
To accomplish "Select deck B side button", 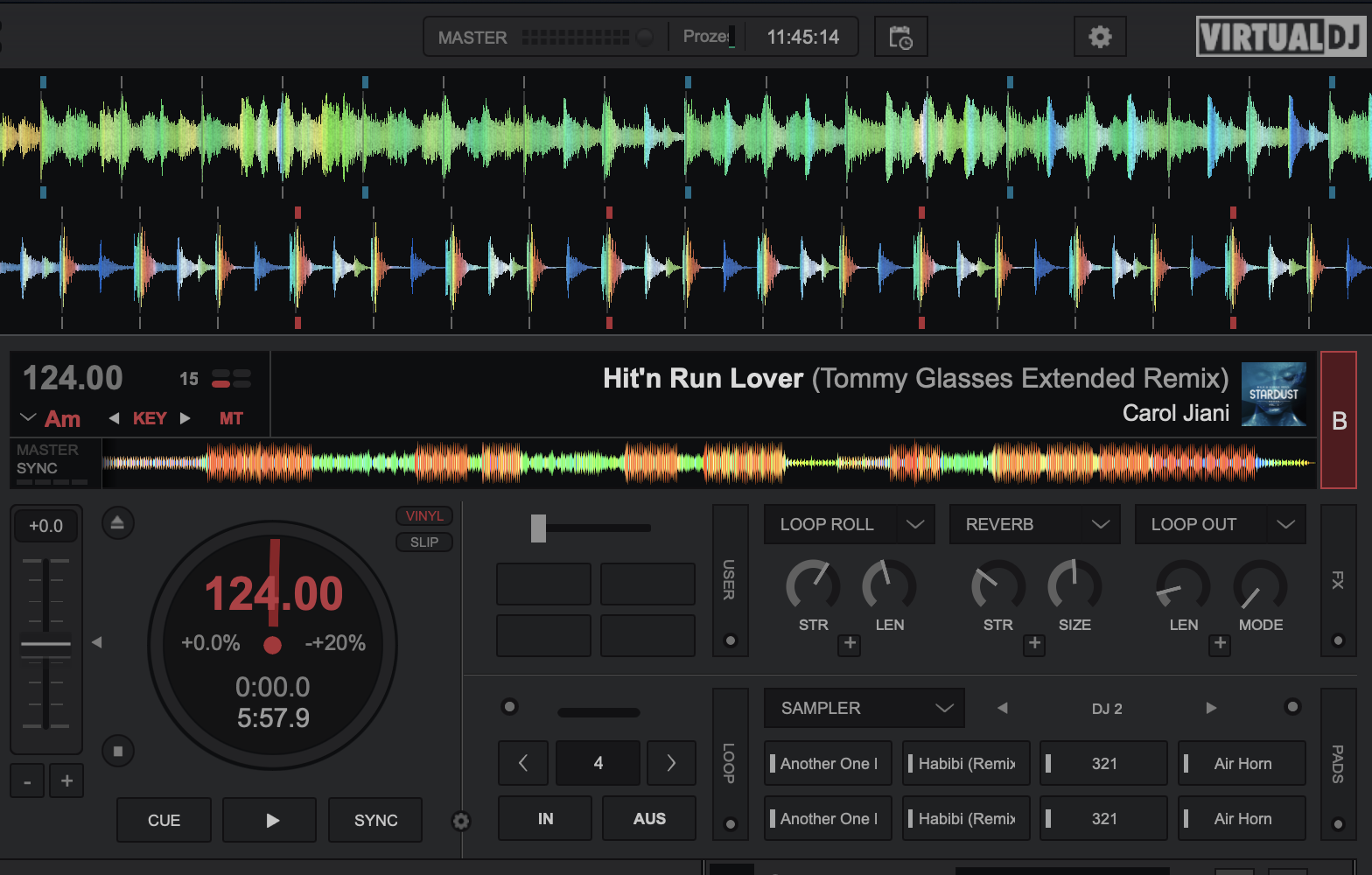I will point(1339,420).
